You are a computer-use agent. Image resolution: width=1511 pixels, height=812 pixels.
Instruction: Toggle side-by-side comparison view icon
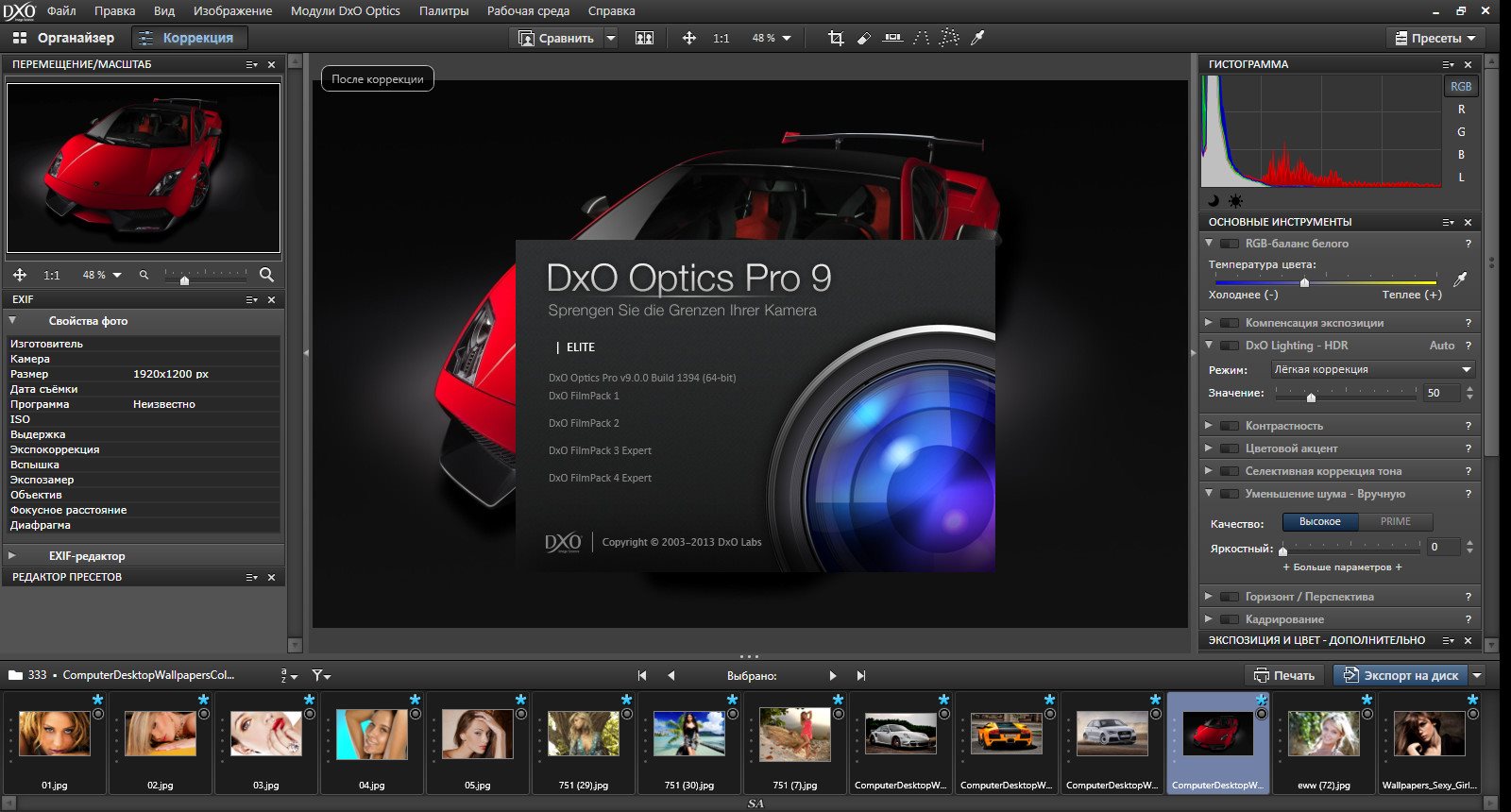(x=645, y=38)
